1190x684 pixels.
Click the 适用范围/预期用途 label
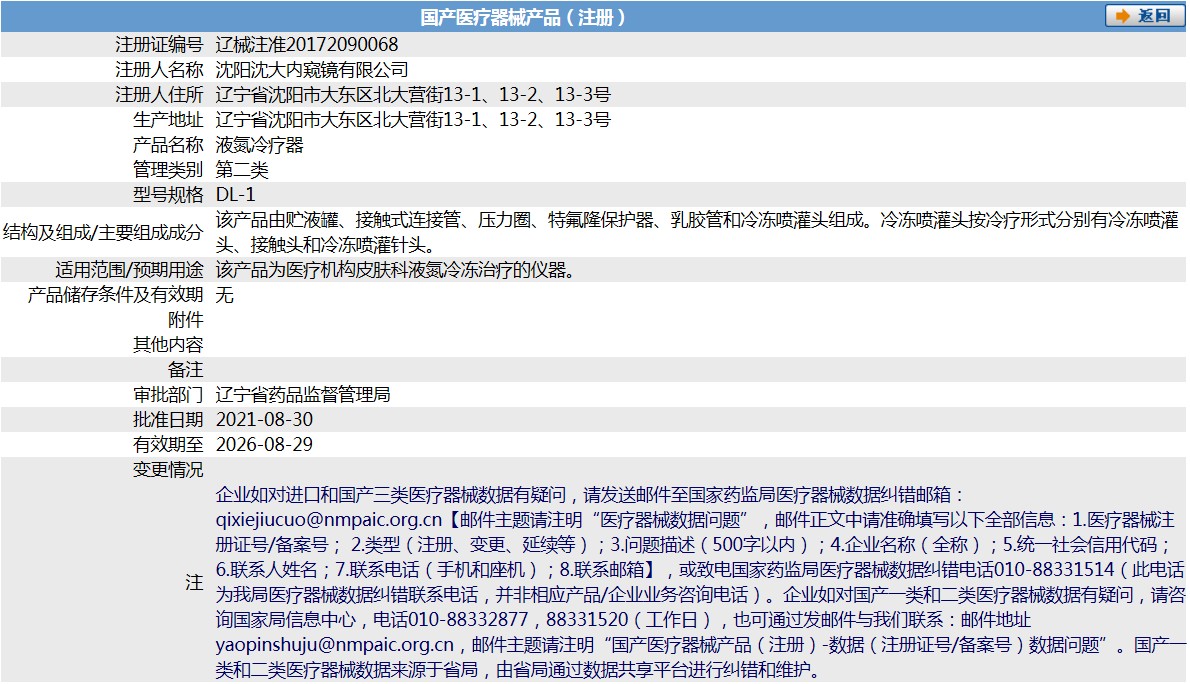pos(129,270)
